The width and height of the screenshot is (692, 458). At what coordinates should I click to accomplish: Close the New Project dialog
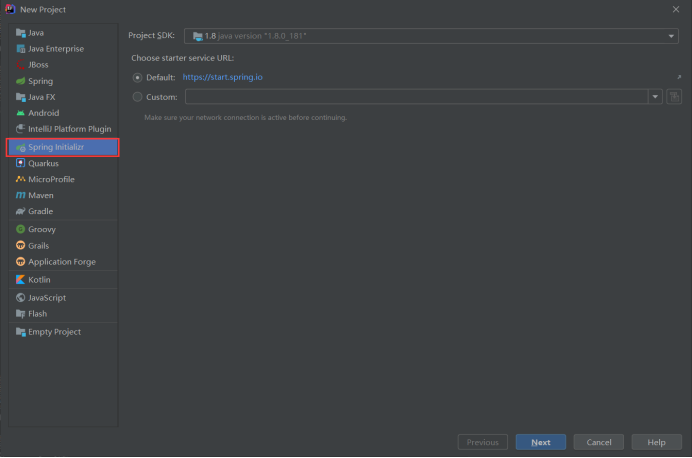(x=676, y=9)
